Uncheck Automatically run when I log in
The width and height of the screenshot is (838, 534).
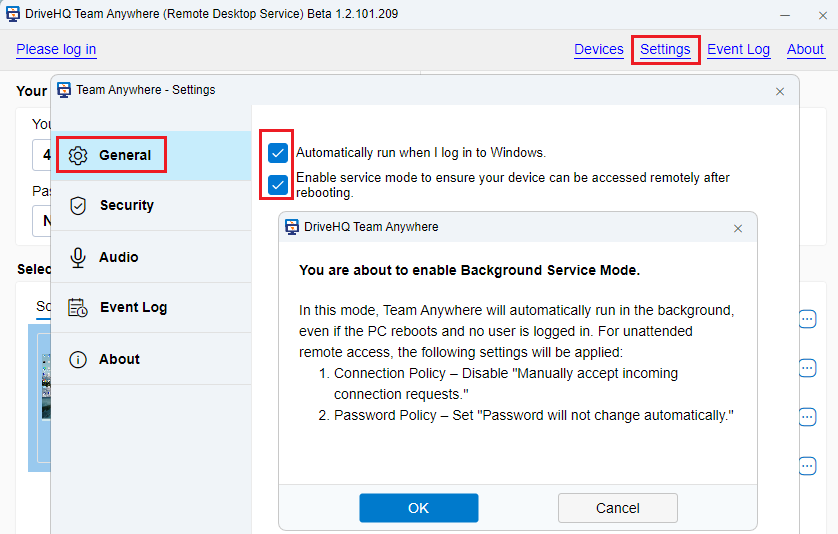278,153
